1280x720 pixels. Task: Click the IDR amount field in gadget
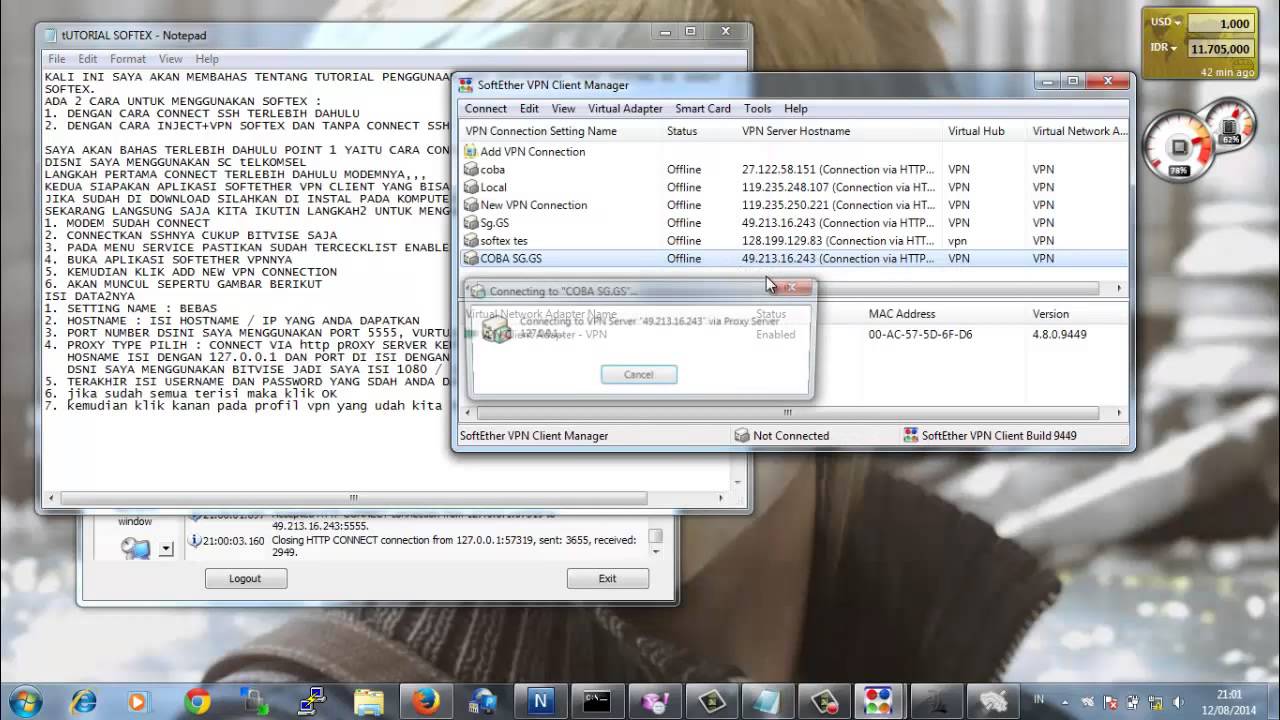click(1219, 49)
